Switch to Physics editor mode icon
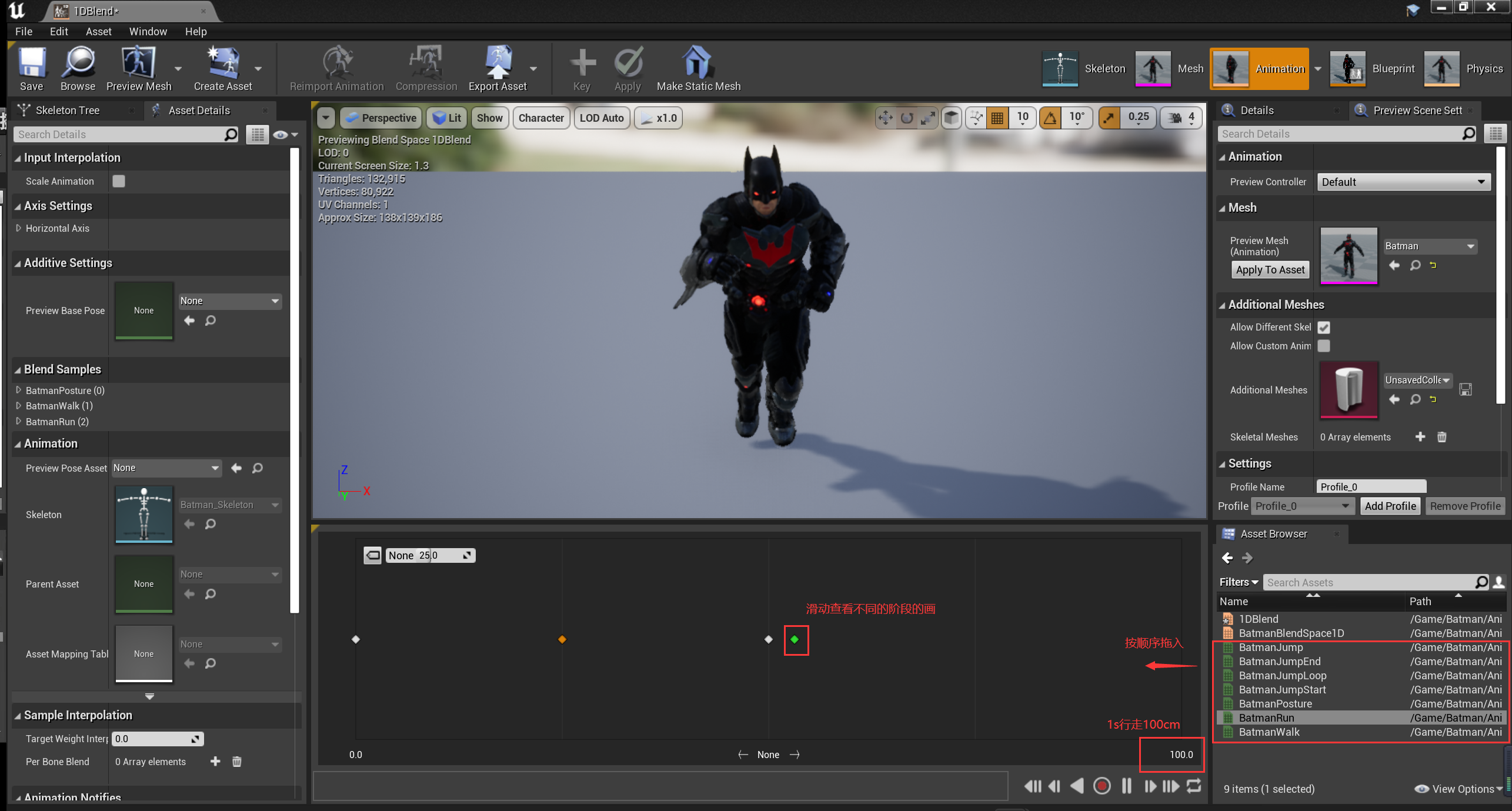1512x811 pixels. coord(1441,69)
